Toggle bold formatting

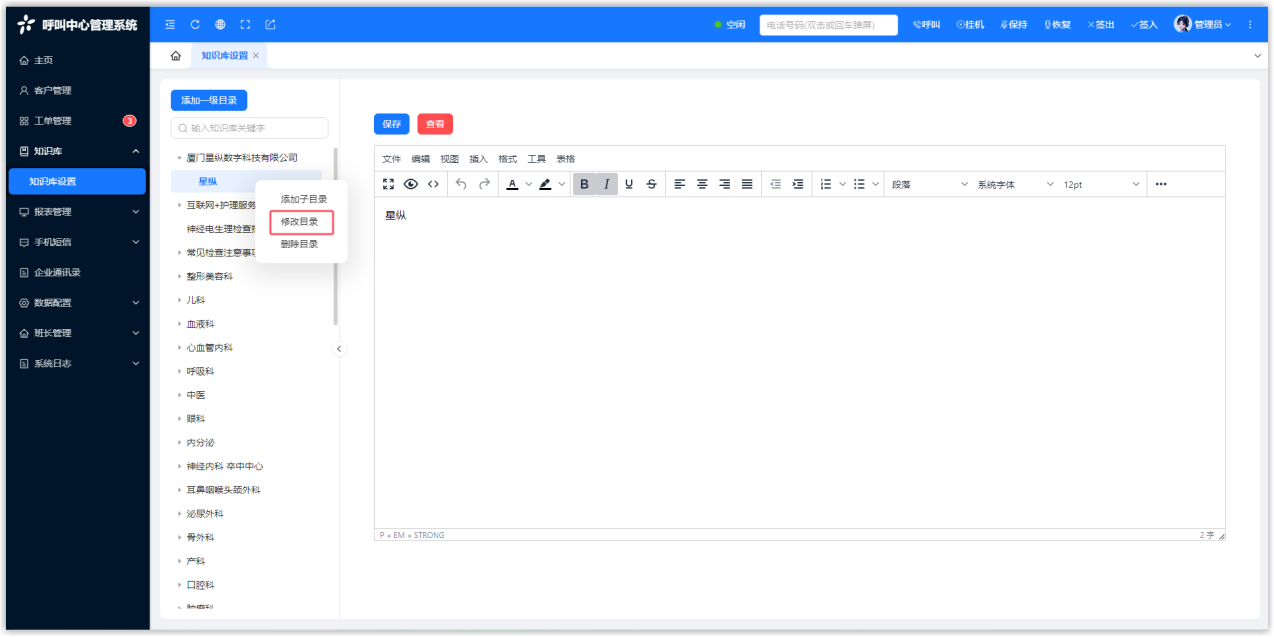pos(585,184)
